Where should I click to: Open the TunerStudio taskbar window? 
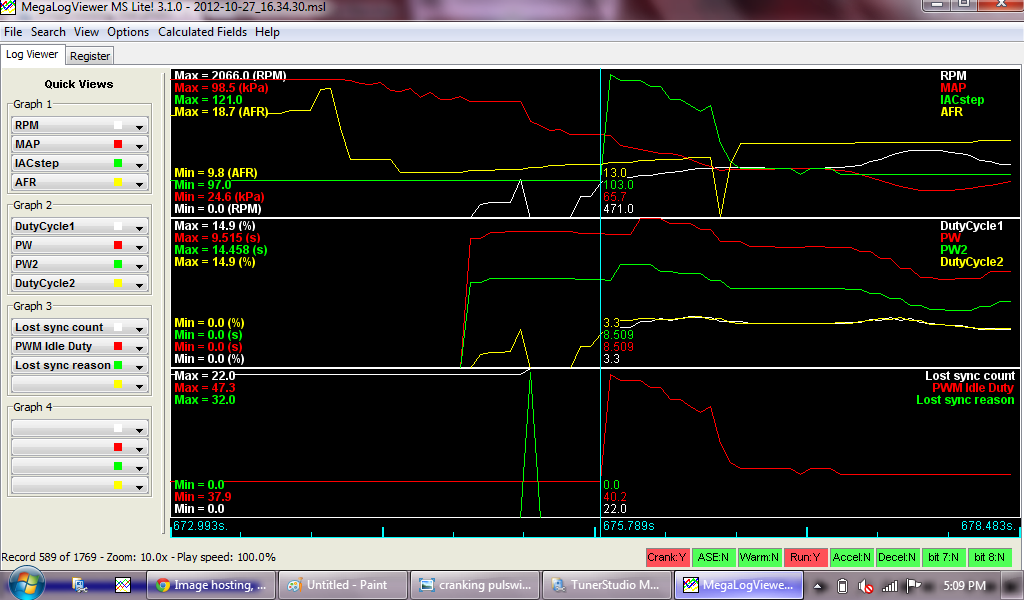(607, 585)
